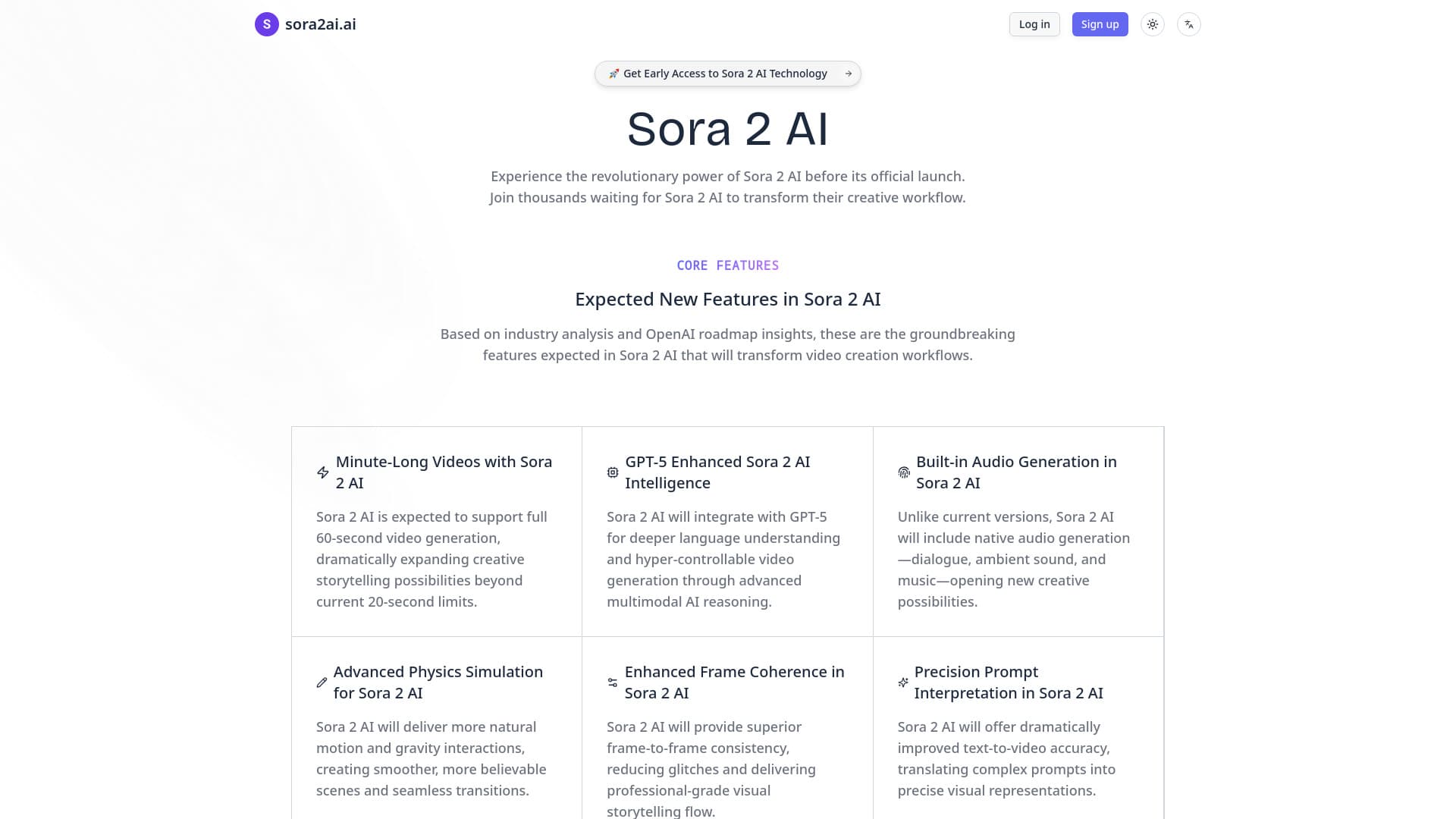The width and height of the screenshot is (1456, 819).
Task: Switch interface language using translate toggle
Action: click(x=1188, y=24)
